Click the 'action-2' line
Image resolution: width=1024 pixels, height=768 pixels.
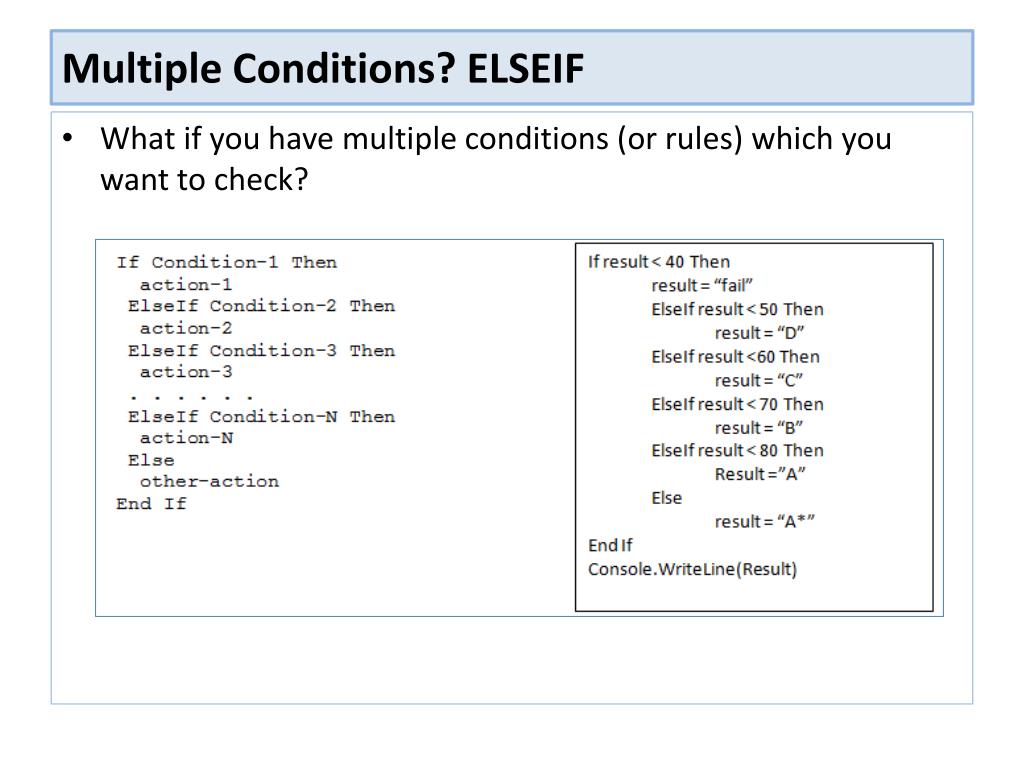point(185,328)
